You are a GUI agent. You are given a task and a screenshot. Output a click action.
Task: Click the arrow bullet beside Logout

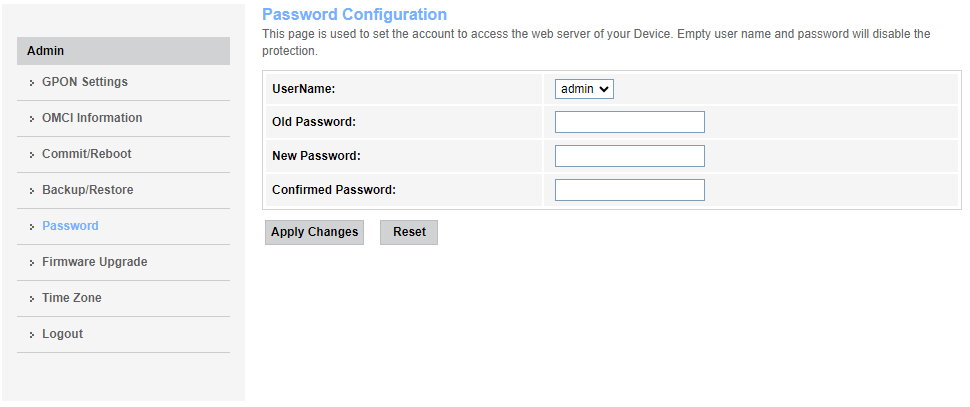pyautogui.click(x=32, y=335)
